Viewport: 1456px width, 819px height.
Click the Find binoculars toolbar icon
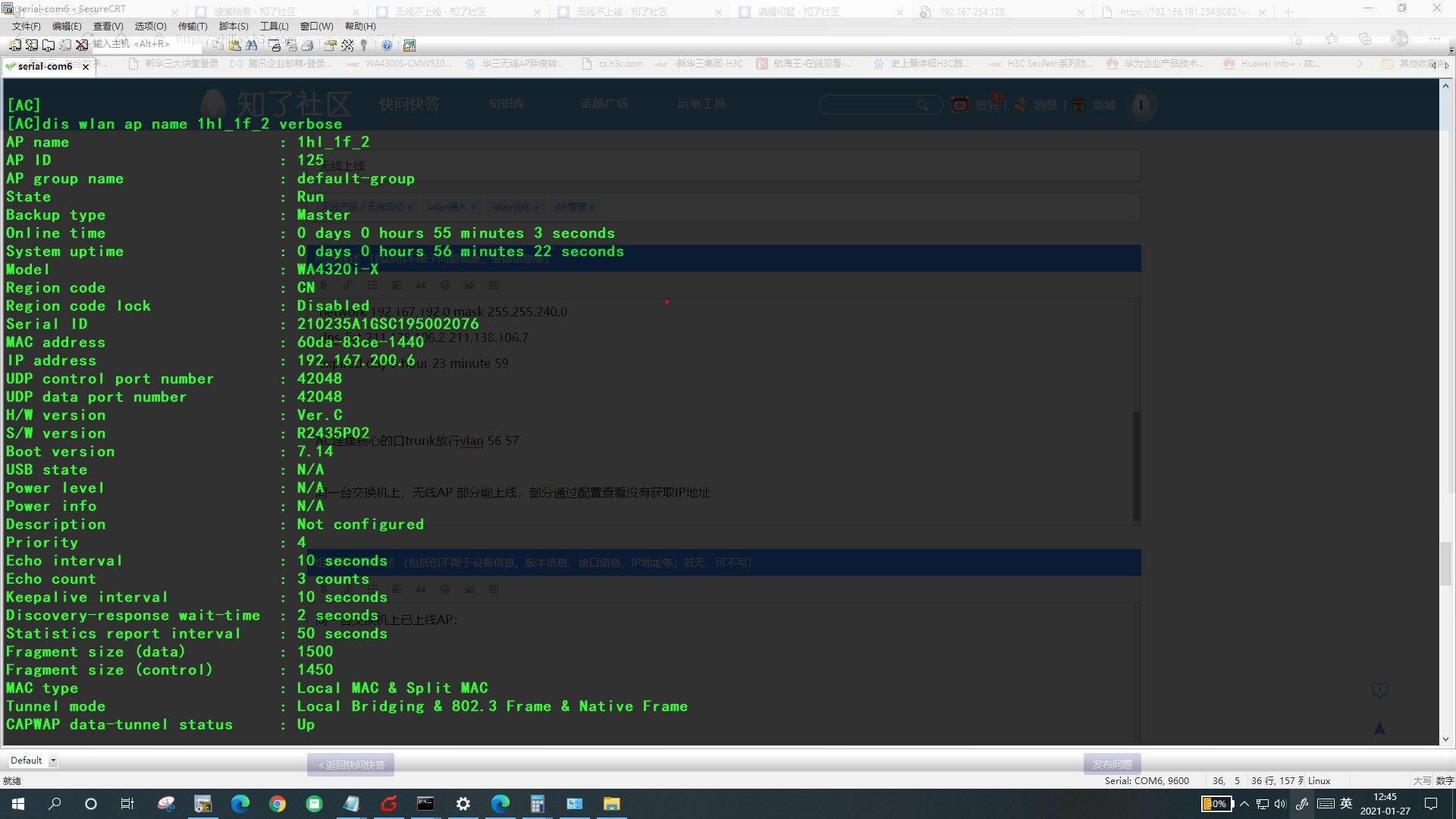252,45
